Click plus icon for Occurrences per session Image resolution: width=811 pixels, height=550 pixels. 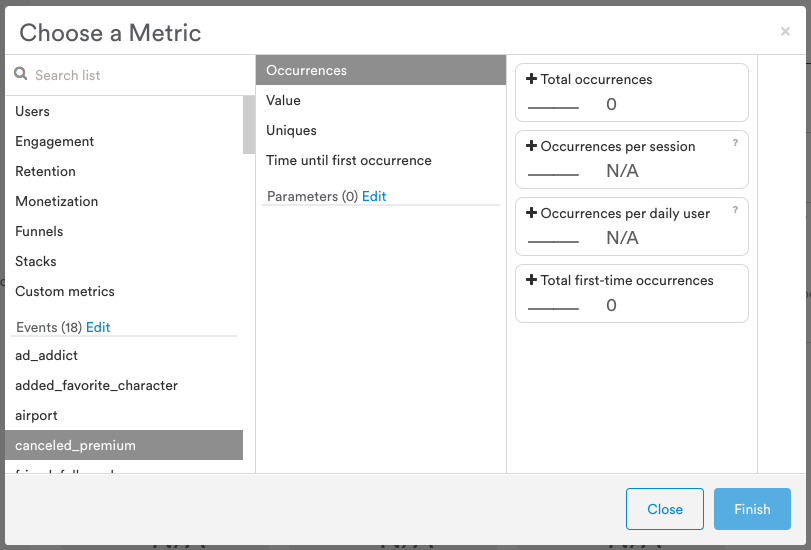pyautogui.click(x=531, y=146)
